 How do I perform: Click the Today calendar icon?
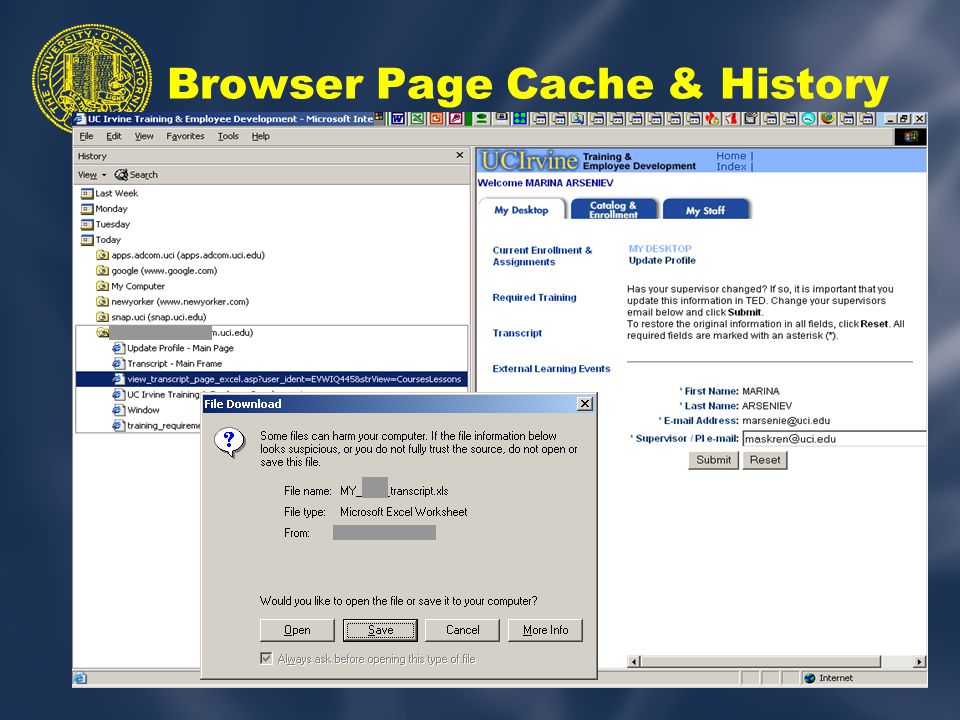pyautogui.click(x=87, y=240)
